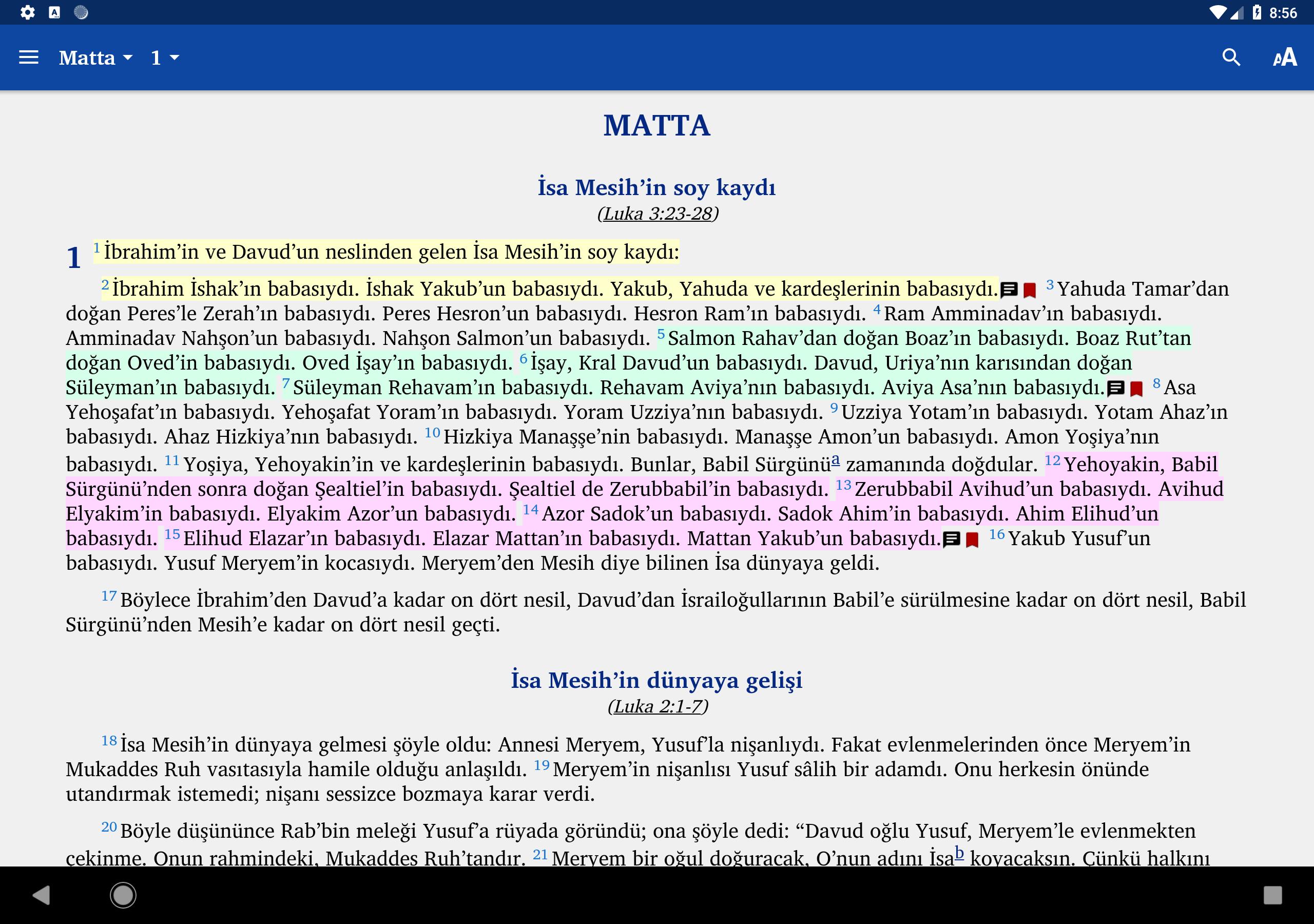1314x924 pixels.
Task: Tap the large chapter number 1
Action: click(x=74, y=257)
